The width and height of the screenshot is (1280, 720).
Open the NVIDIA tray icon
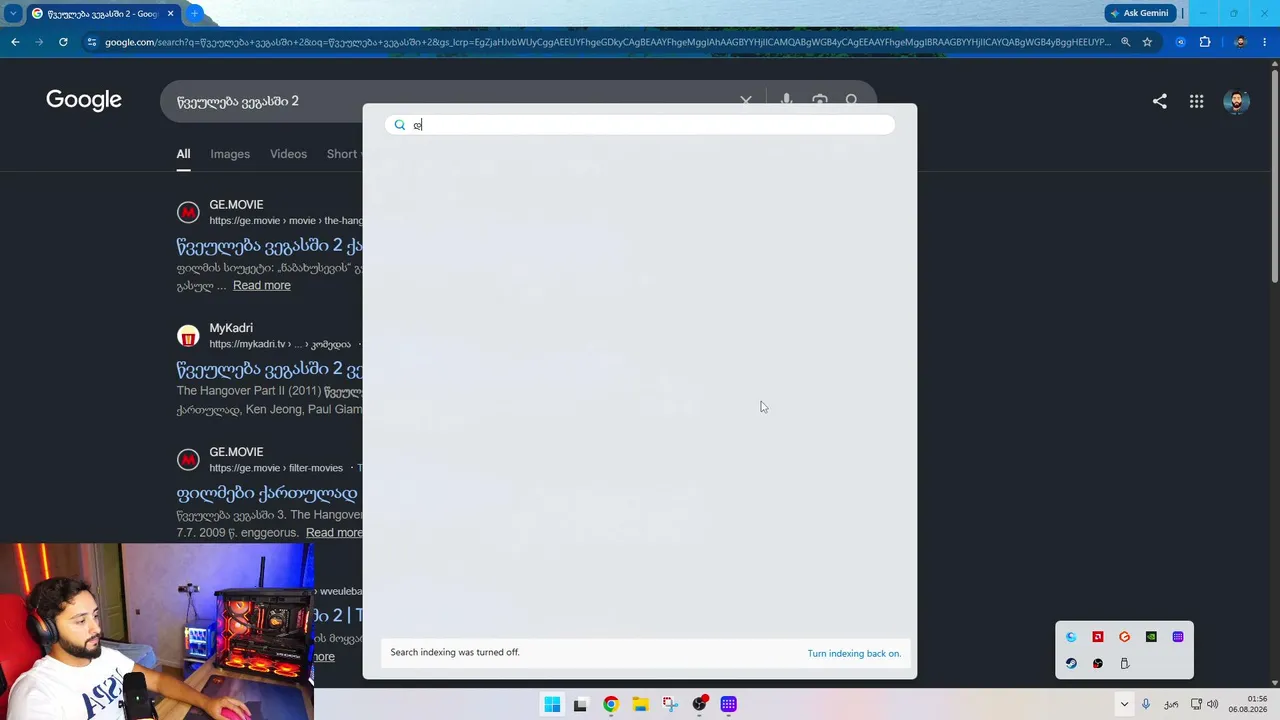(1151, 637)
